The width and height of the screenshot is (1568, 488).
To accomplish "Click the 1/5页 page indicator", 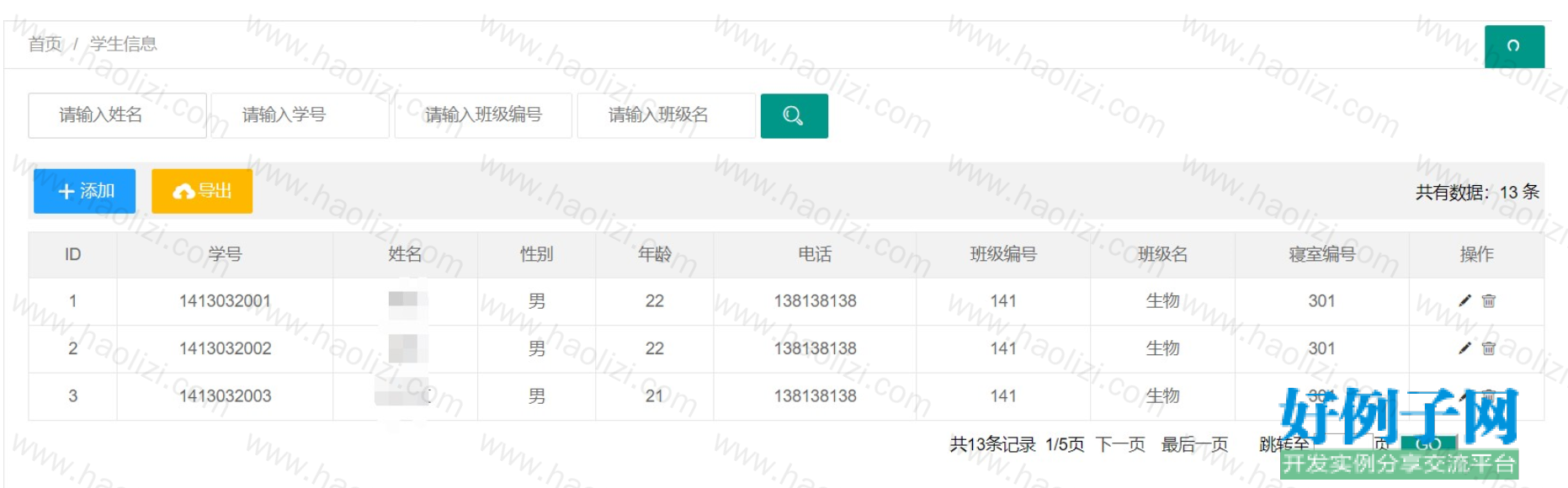I will (x=1065, y=444).
